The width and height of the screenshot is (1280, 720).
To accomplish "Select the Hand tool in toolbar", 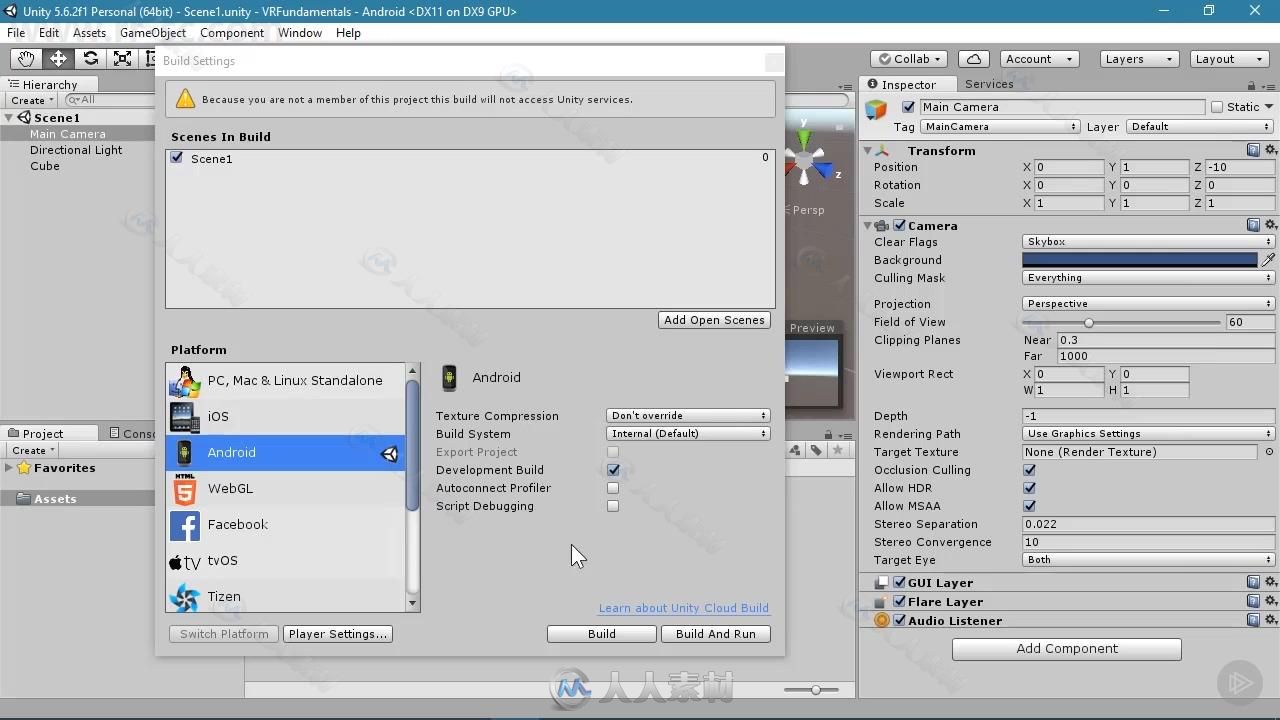I will pyautogui.click(x=26, y=59).
